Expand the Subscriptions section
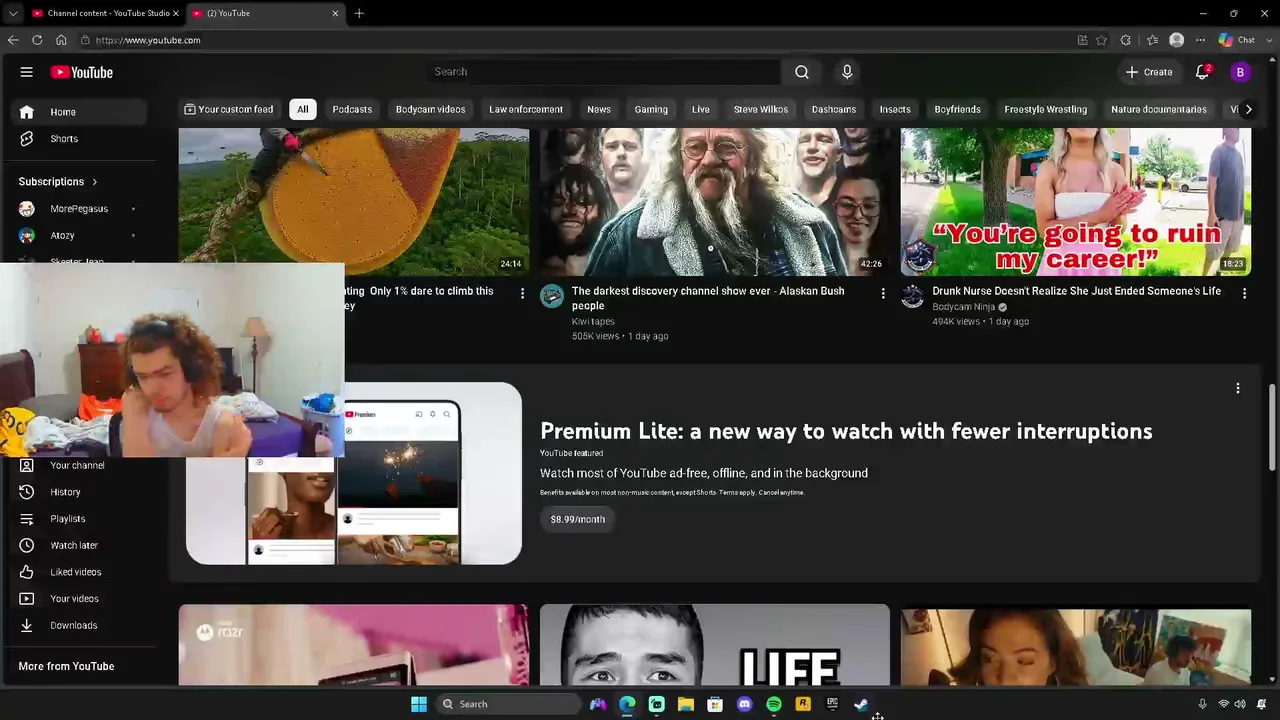This screenshot has width=1280, height=720. [58, 182]
